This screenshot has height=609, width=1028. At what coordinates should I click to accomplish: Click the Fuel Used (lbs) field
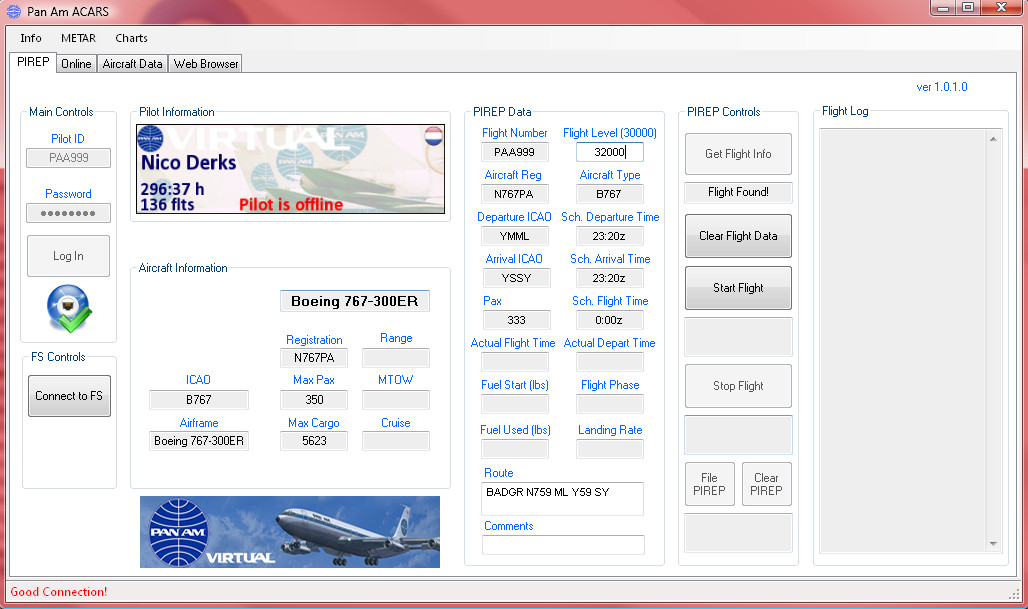point(515,448)
